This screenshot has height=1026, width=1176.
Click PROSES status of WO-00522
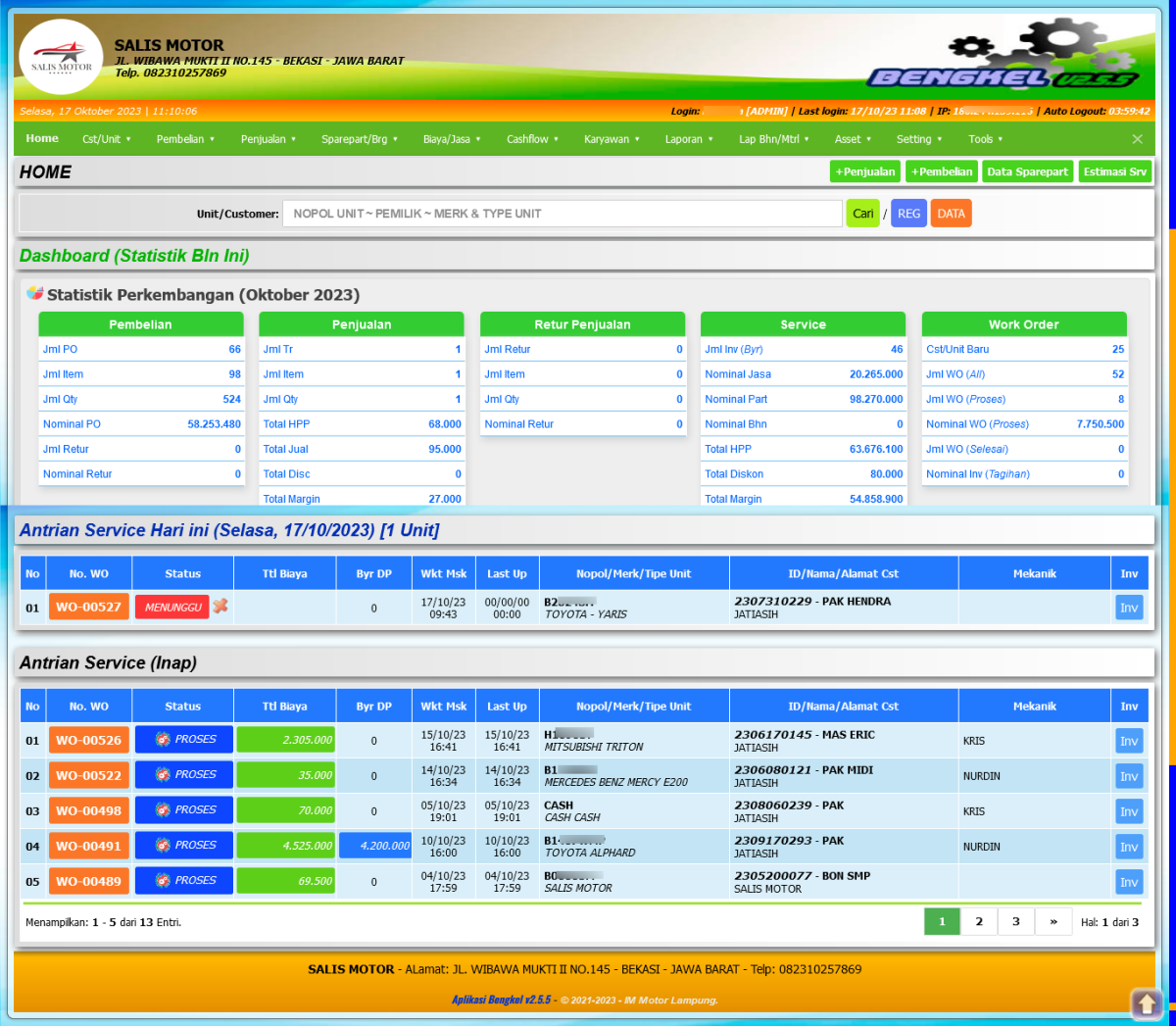point(184,775)
